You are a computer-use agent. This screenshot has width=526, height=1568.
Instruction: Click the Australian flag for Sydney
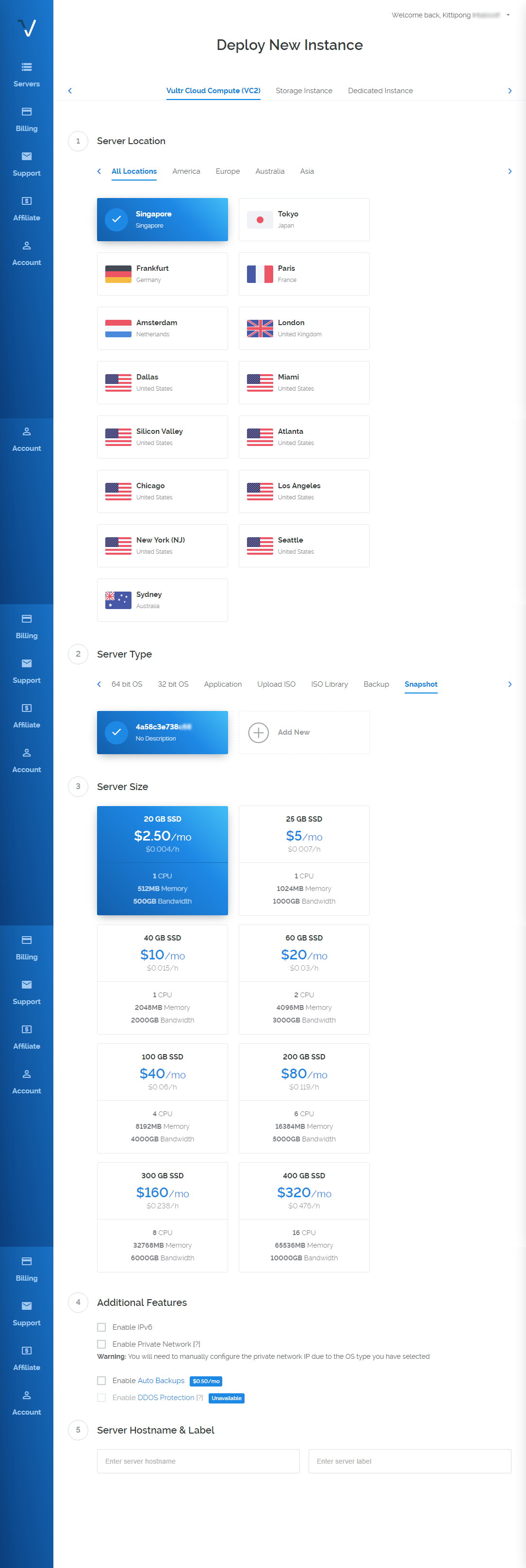click(118, 600)
